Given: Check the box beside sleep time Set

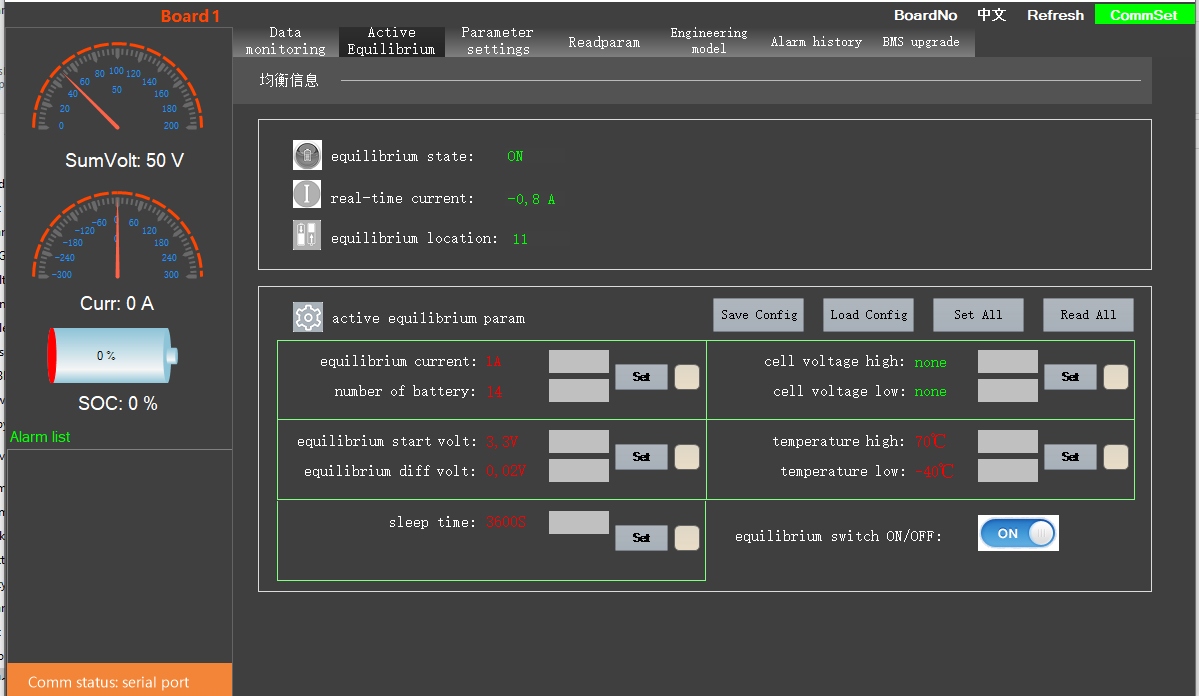Looking at the screenshot, I should 687,538.
